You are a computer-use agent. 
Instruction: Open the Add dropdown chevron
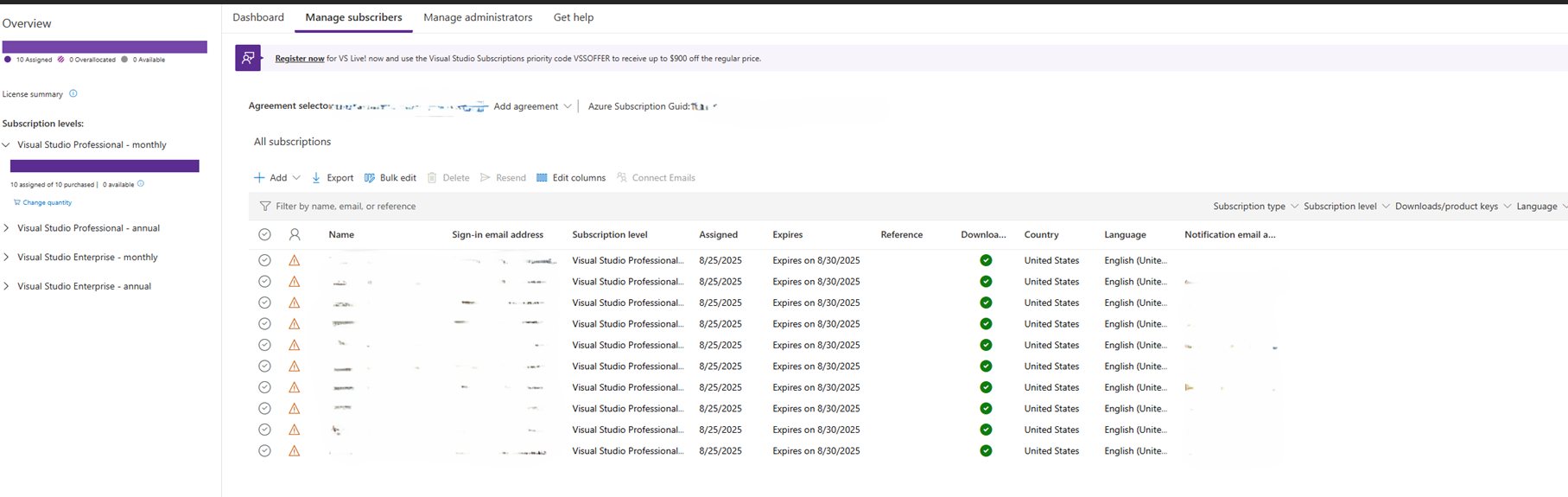(x=296, y=178)
